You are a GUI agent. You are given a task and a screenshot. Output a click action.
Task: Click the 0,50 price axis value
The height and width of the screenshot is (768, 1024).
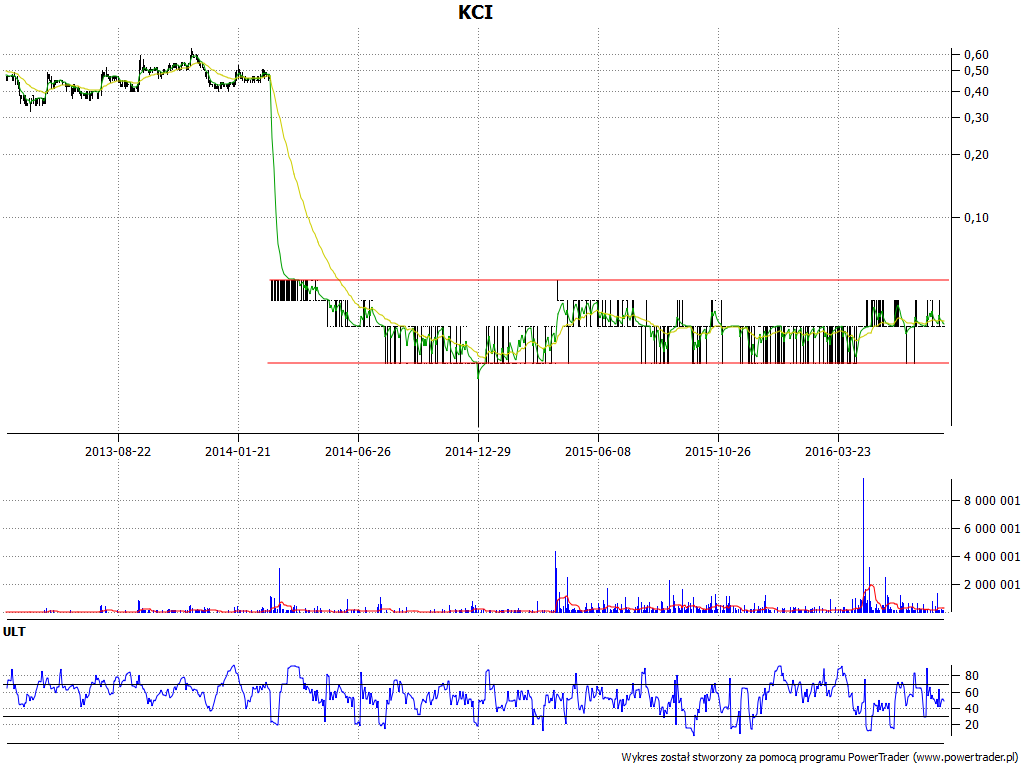click(976, 71)
